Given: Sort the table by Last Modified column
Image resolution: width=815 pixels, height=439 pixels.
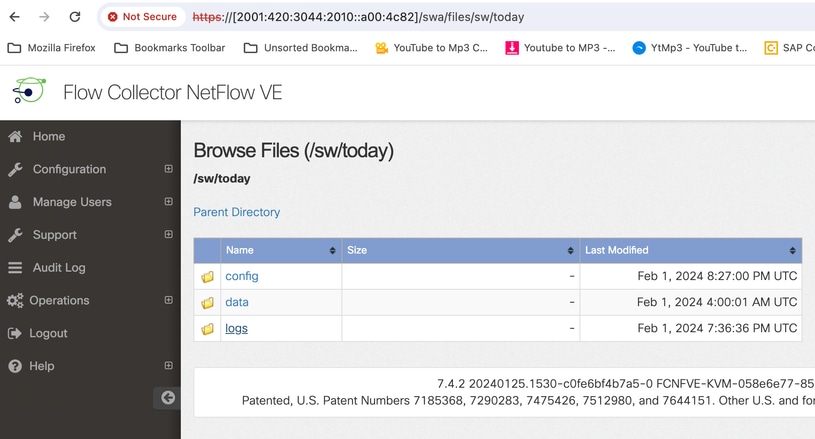Looking at the screenshot, I should pyautogui.click(x=691, y=250).
